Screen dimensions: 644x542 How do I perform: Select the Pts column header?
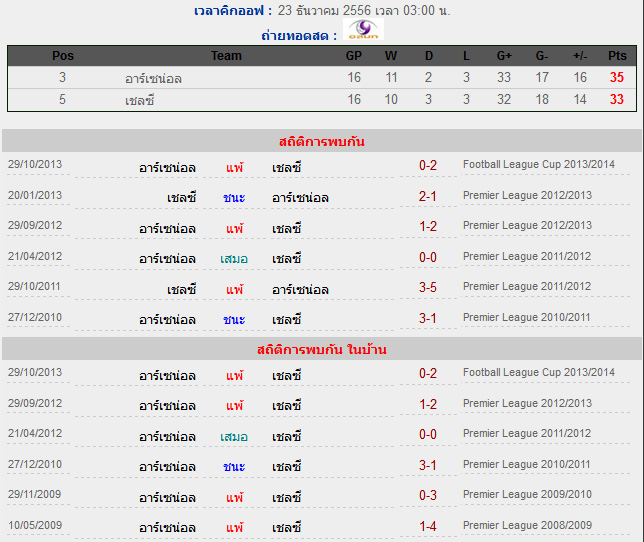click(x=617, y=56)
